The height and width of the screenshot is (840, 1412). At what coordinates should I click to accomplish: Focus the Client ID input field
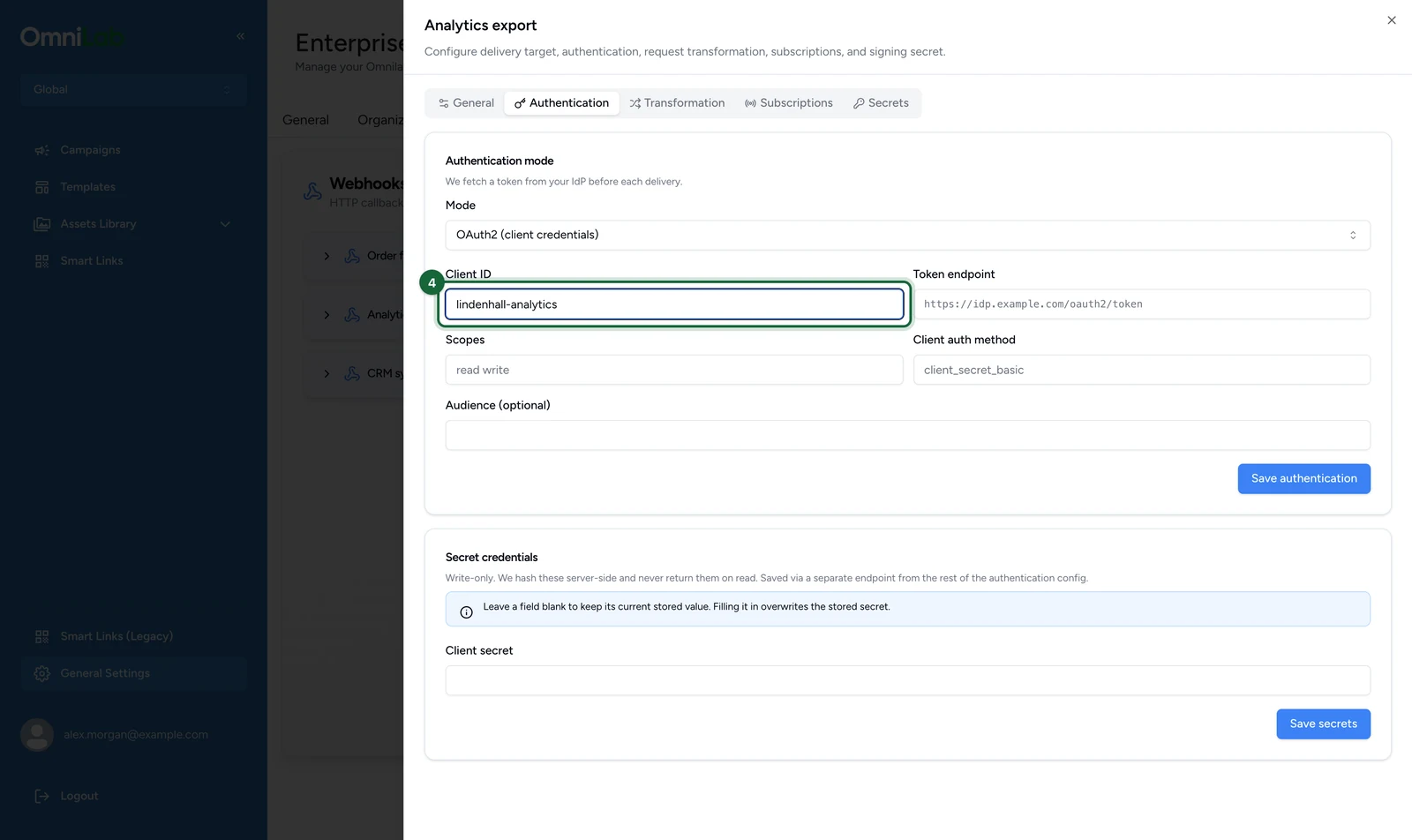coord(674,304)
